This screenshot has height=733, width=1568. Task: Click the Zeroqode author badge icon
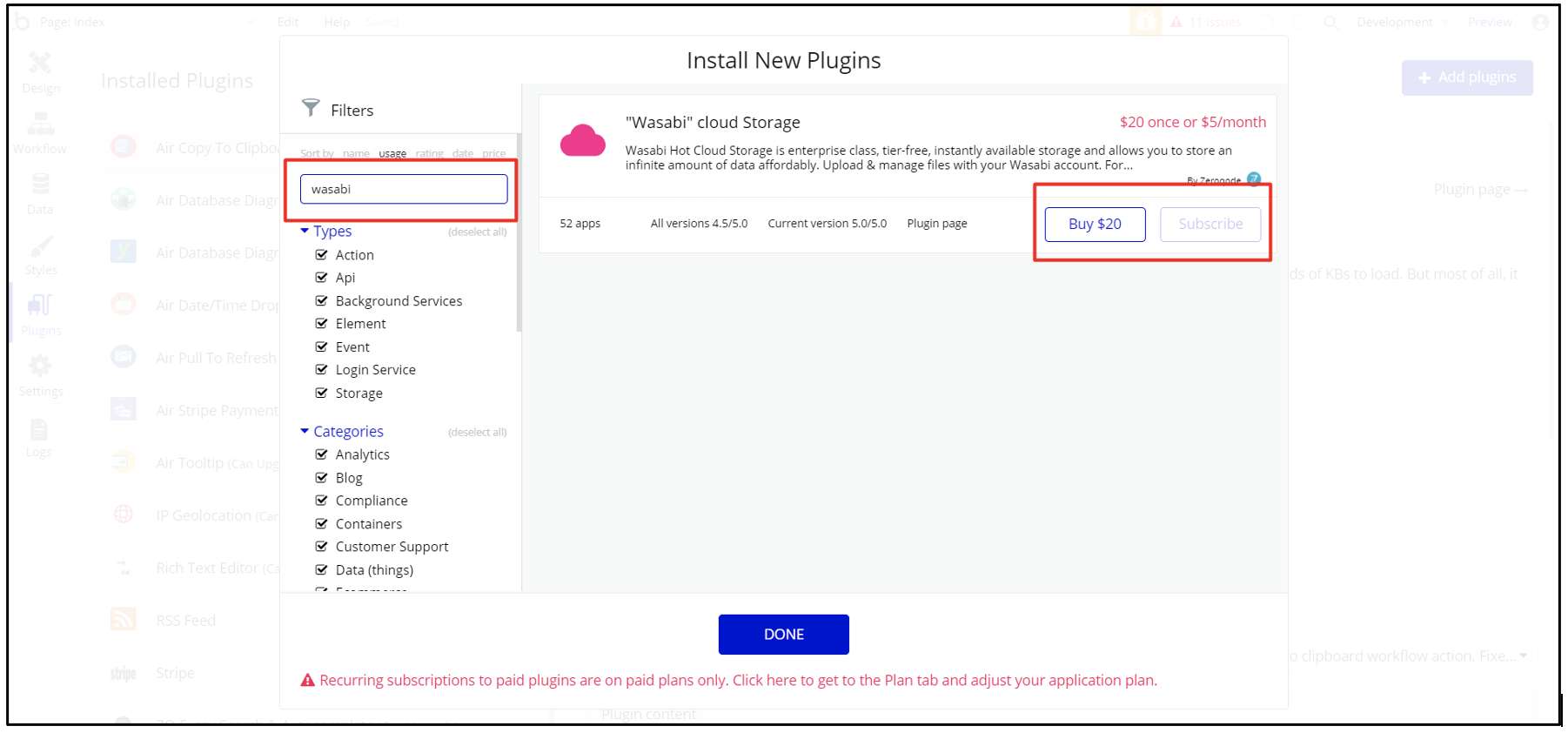point(1254,178)
